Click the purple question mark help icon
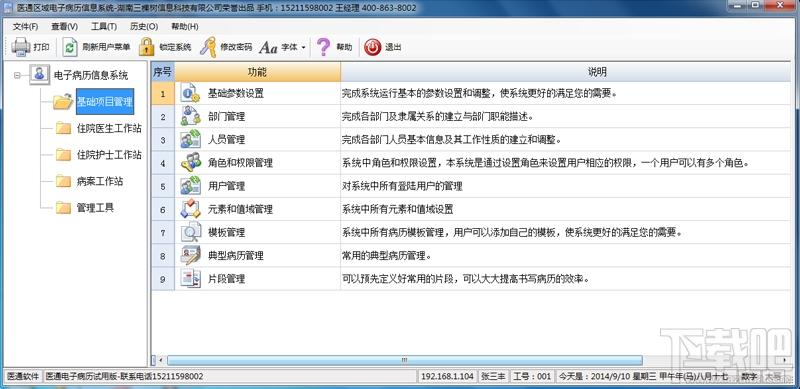 coord(323,47)
